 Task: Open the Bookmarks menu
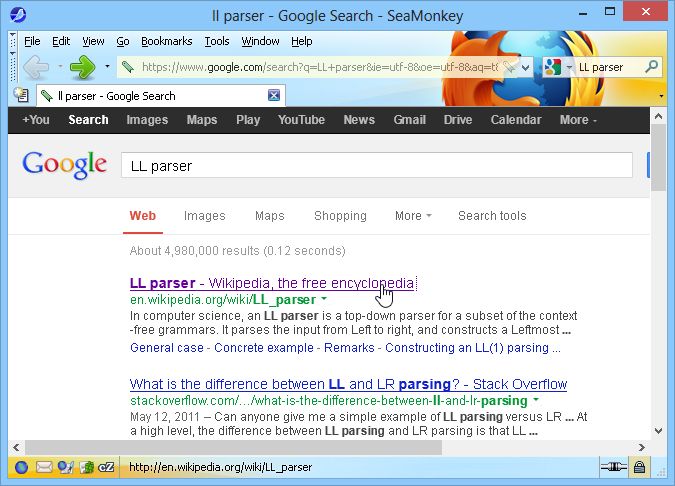pos(167,41)
